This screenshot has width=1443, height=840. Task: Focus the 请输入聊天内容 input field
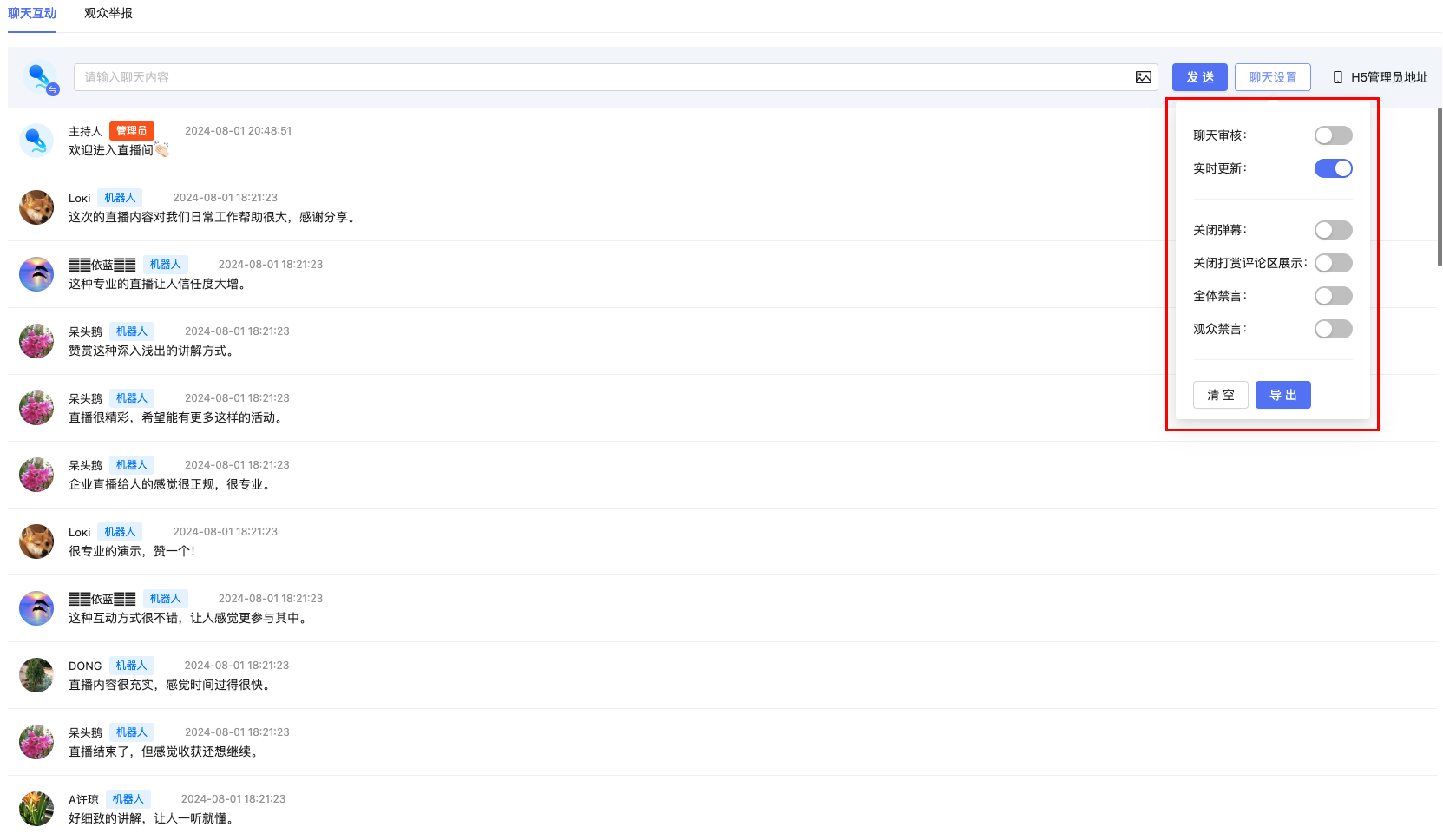pos(599,77)
